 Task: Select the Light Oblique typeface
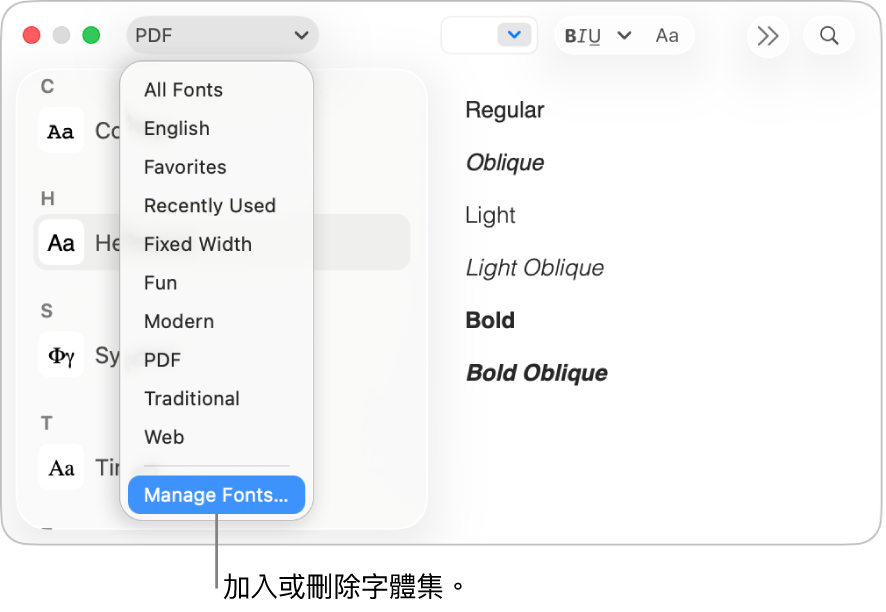click(x=535, y=268)
